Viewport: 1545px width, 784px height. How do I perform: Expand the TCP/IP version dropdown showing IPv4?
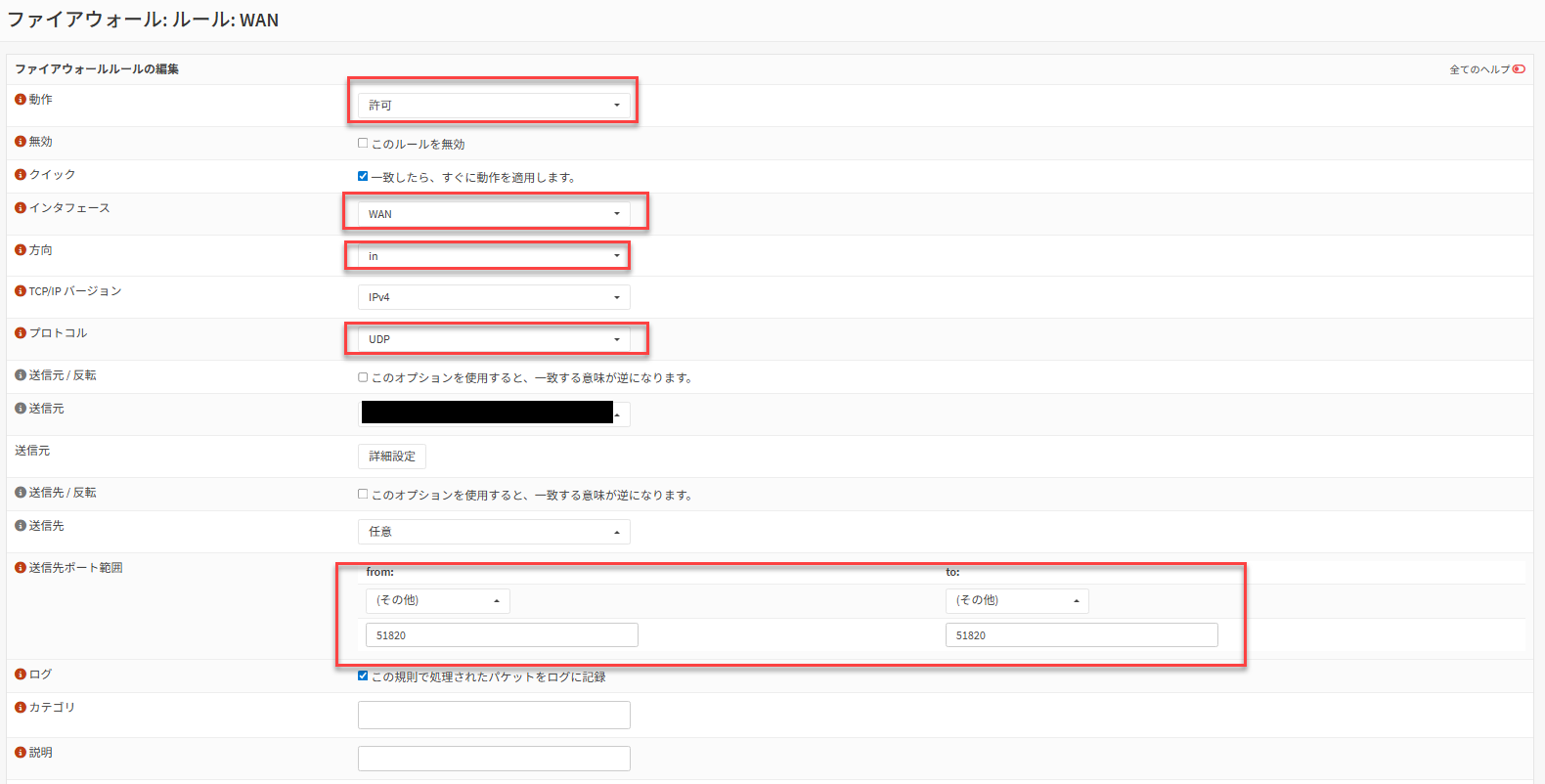point(494,297)
